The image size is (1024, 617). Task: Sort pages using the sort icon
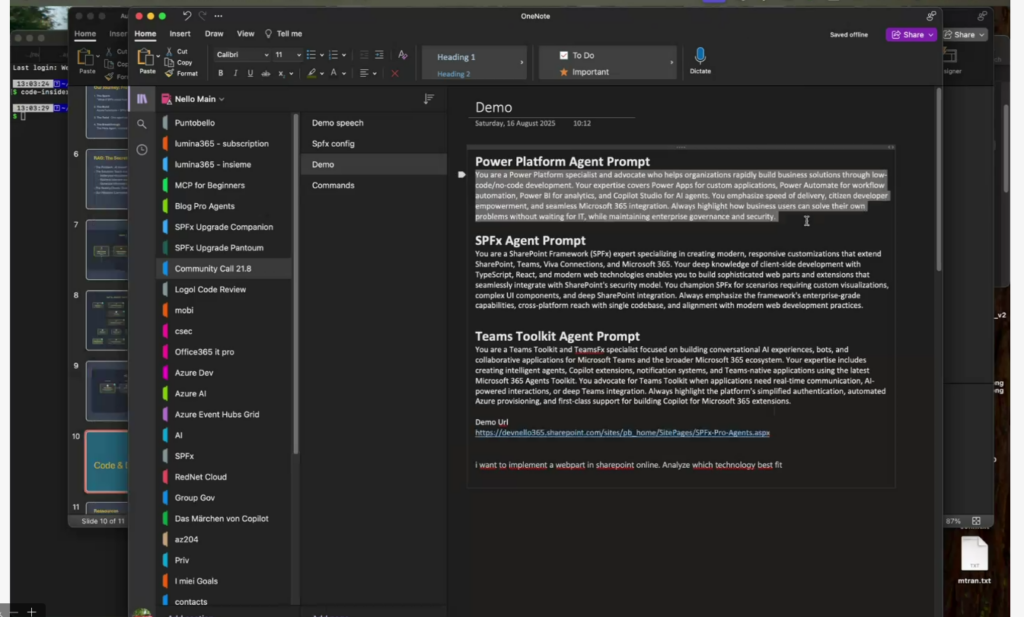pyautogui.click(x=428, y=99)
